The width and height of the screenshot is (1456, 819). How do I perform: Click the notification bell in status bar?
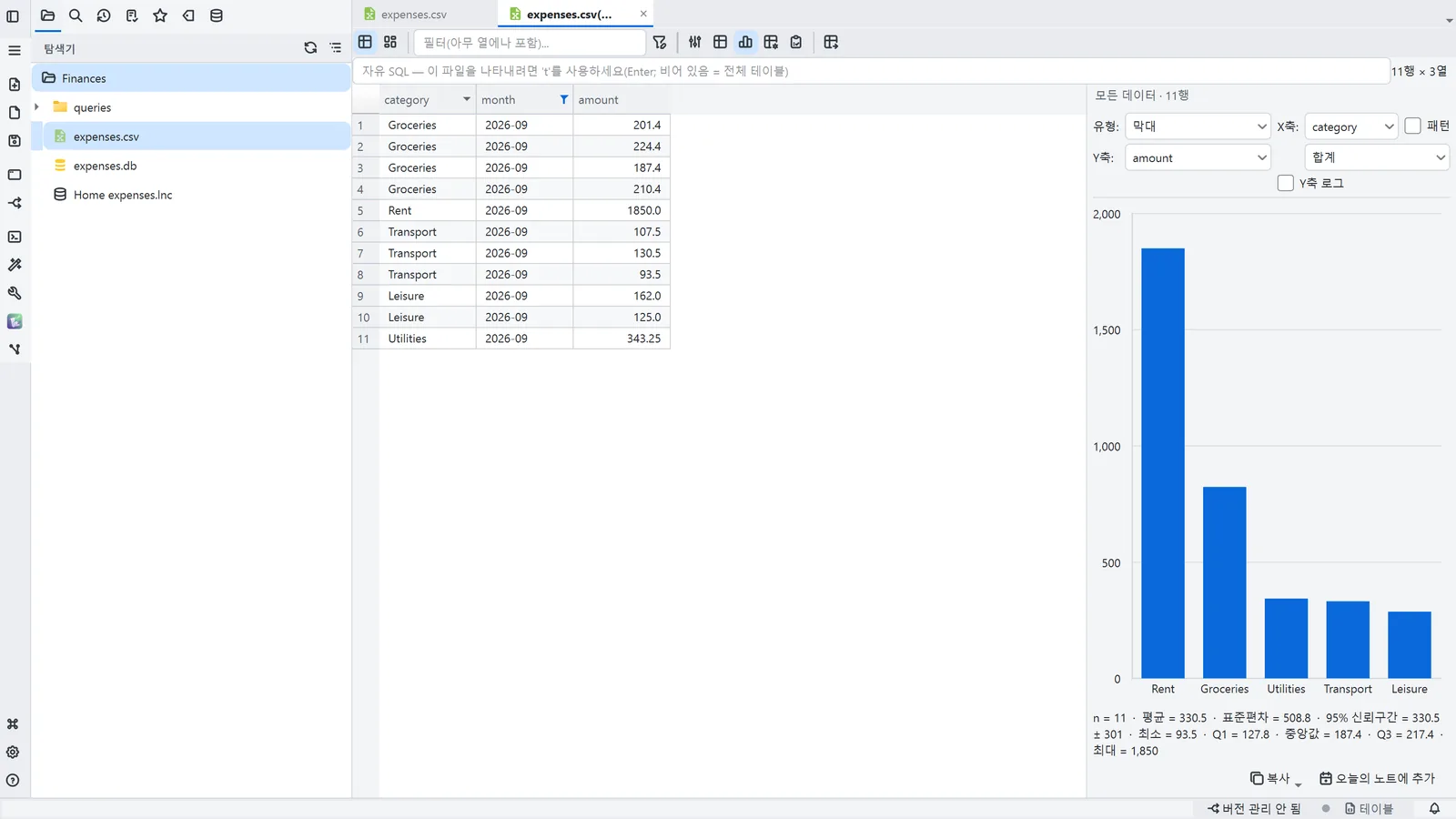pyautogui.click(x=1434, y=808)
